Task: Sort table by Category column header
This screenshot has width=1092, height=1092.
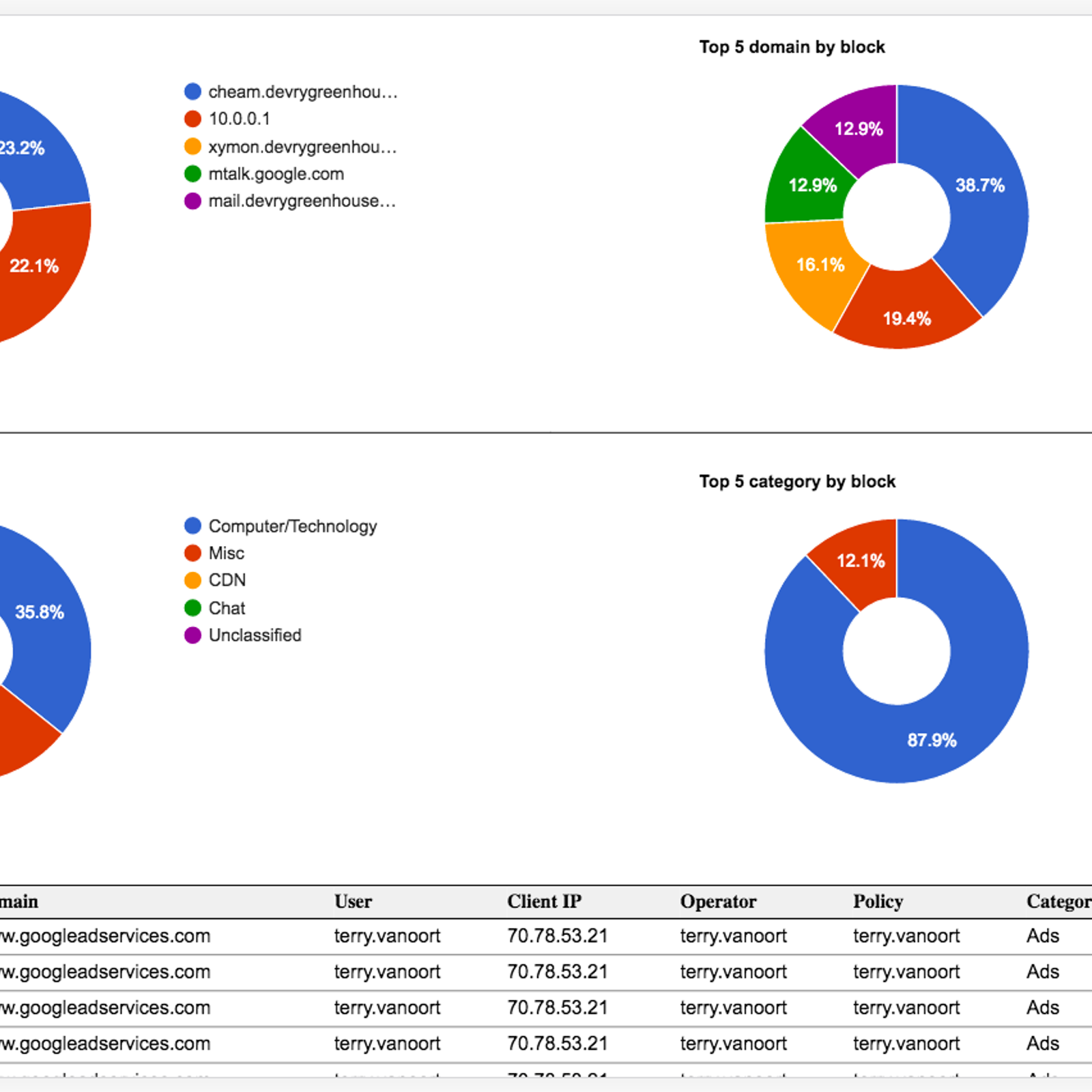Action: tap(1059, 902)
